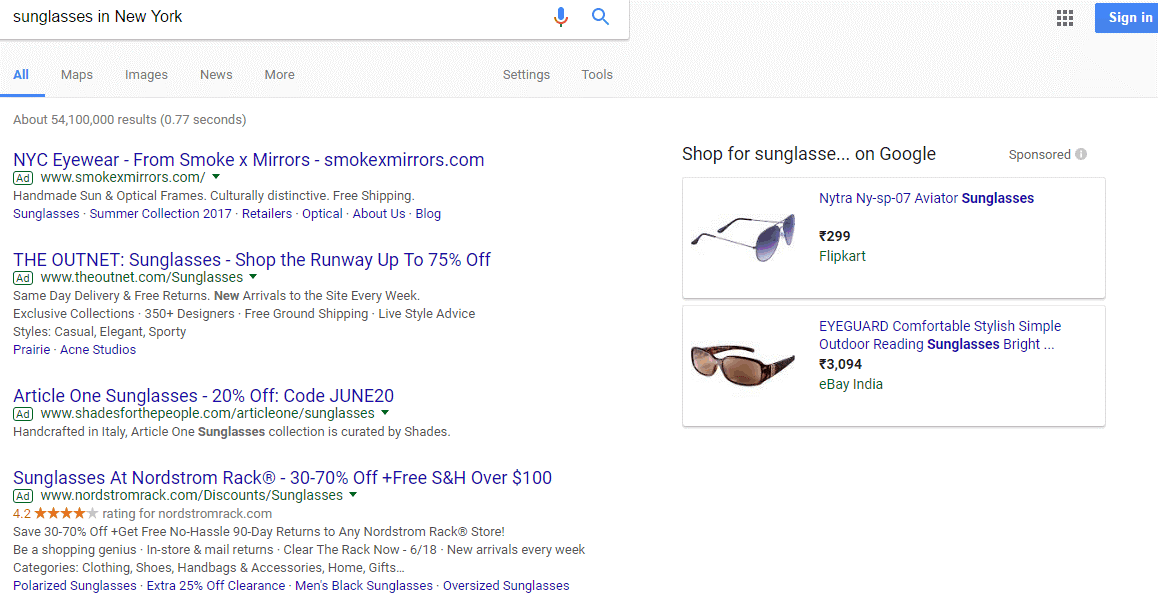Click the Sign in button

[x=1126, y=18]
